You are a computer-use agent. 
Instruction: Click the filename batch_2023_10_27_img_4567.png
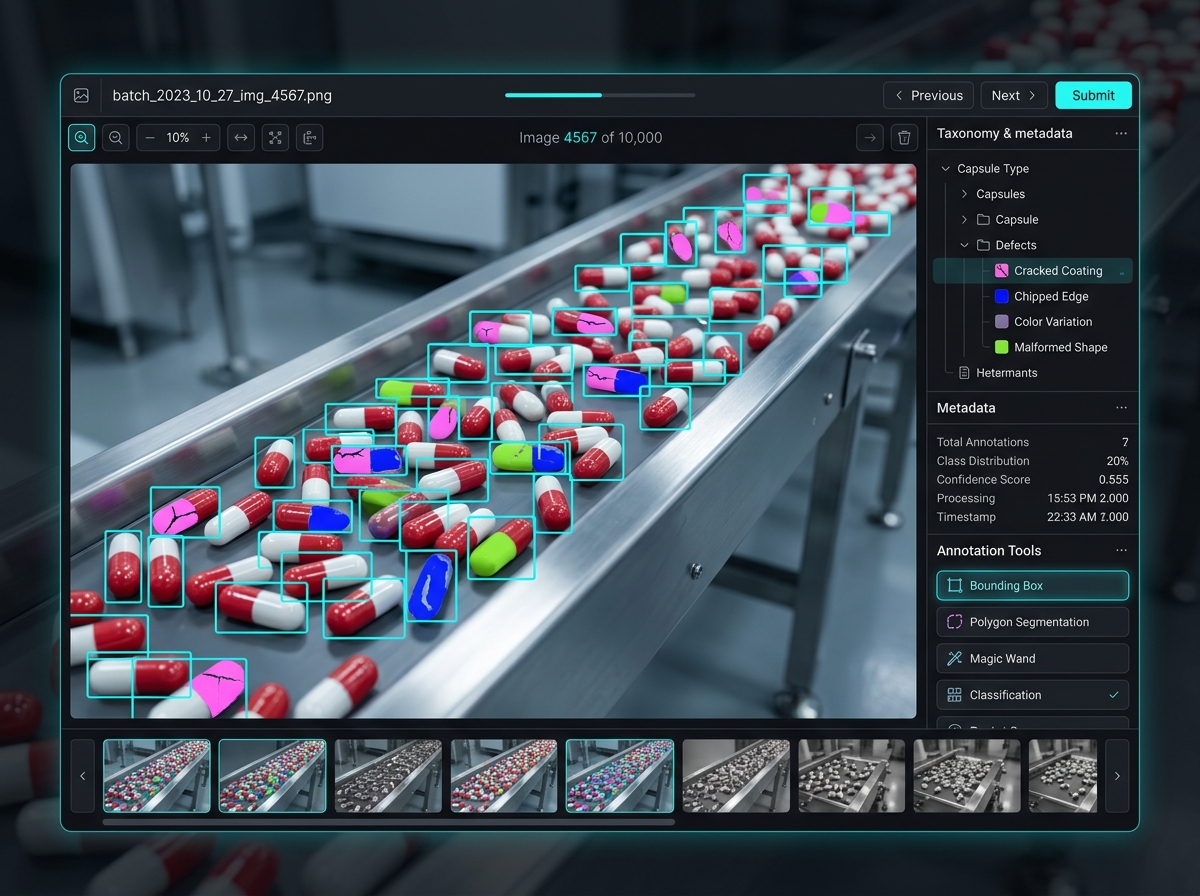pyautogui.click(x=222, y=96)
